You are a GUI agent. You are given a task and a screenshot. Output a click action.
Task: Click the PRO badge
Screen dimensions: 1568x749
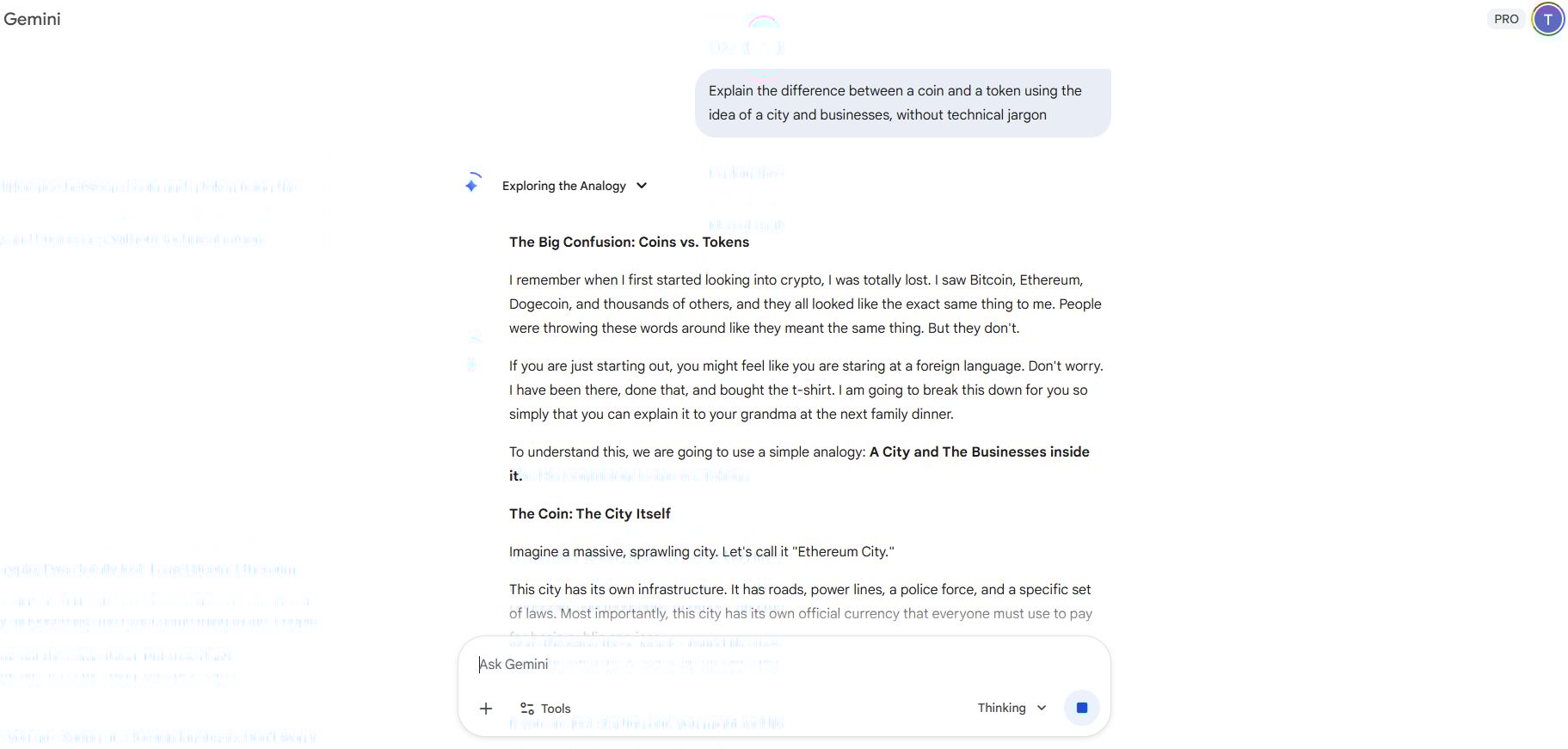pyautogui.click(x=1506, y=19)
